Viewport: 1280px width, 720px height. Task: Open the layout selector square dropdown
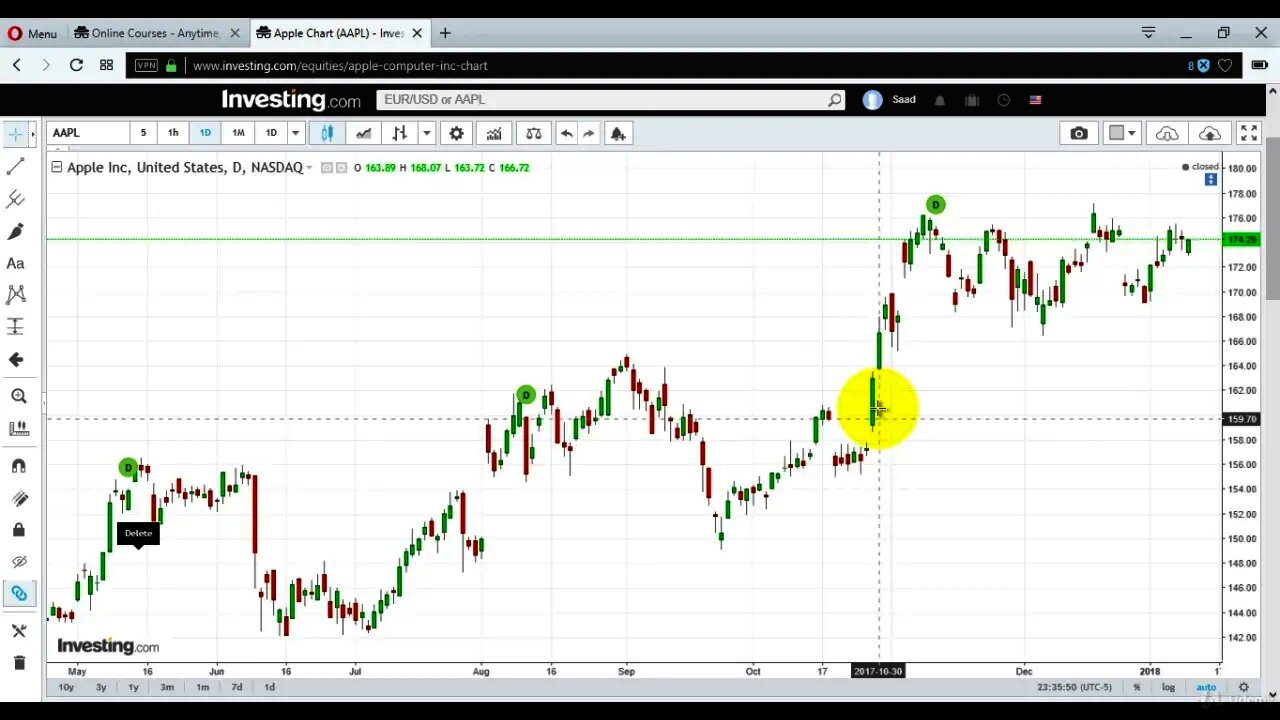click(x=1123, y=133)
